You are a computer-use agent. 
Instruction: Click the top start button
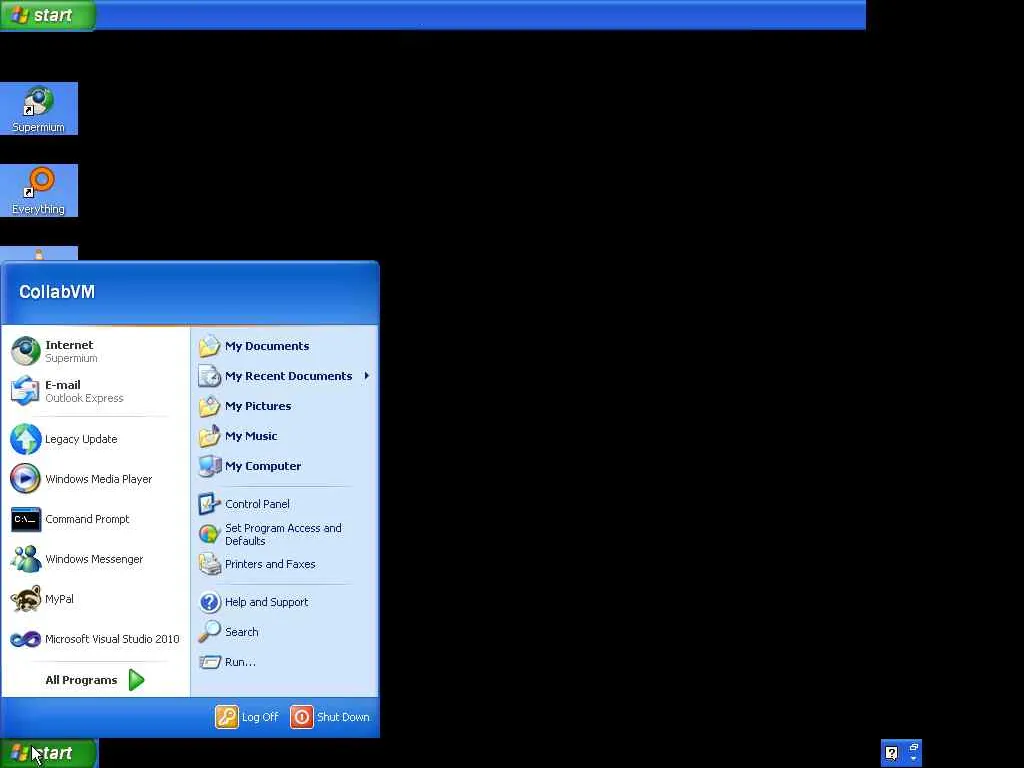48,15
